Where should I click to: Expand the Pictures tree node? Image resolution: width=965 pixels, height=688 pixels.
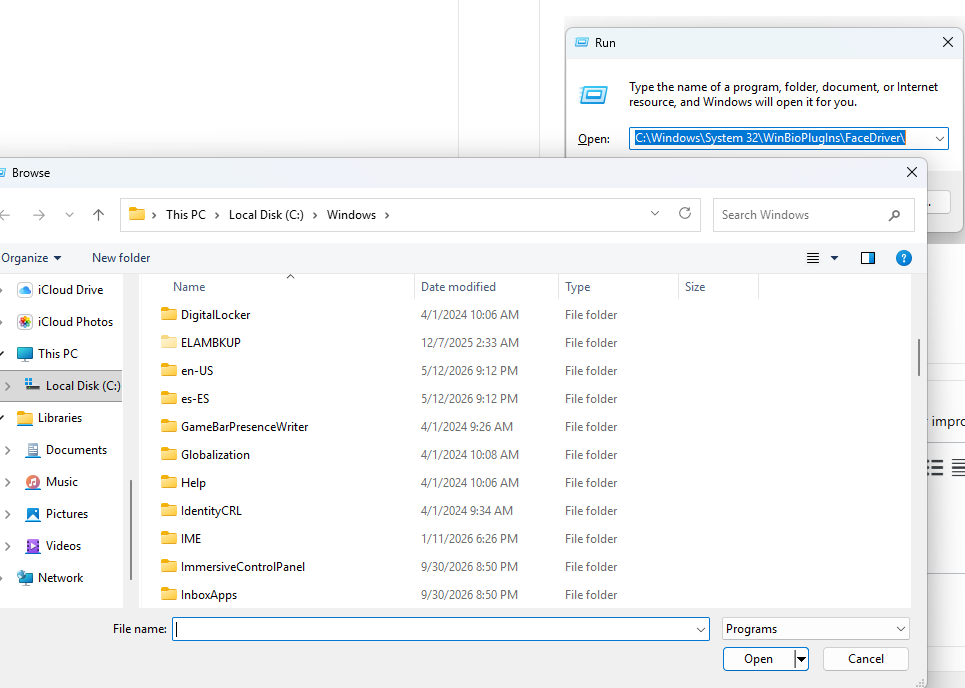(x=7, y=514)
